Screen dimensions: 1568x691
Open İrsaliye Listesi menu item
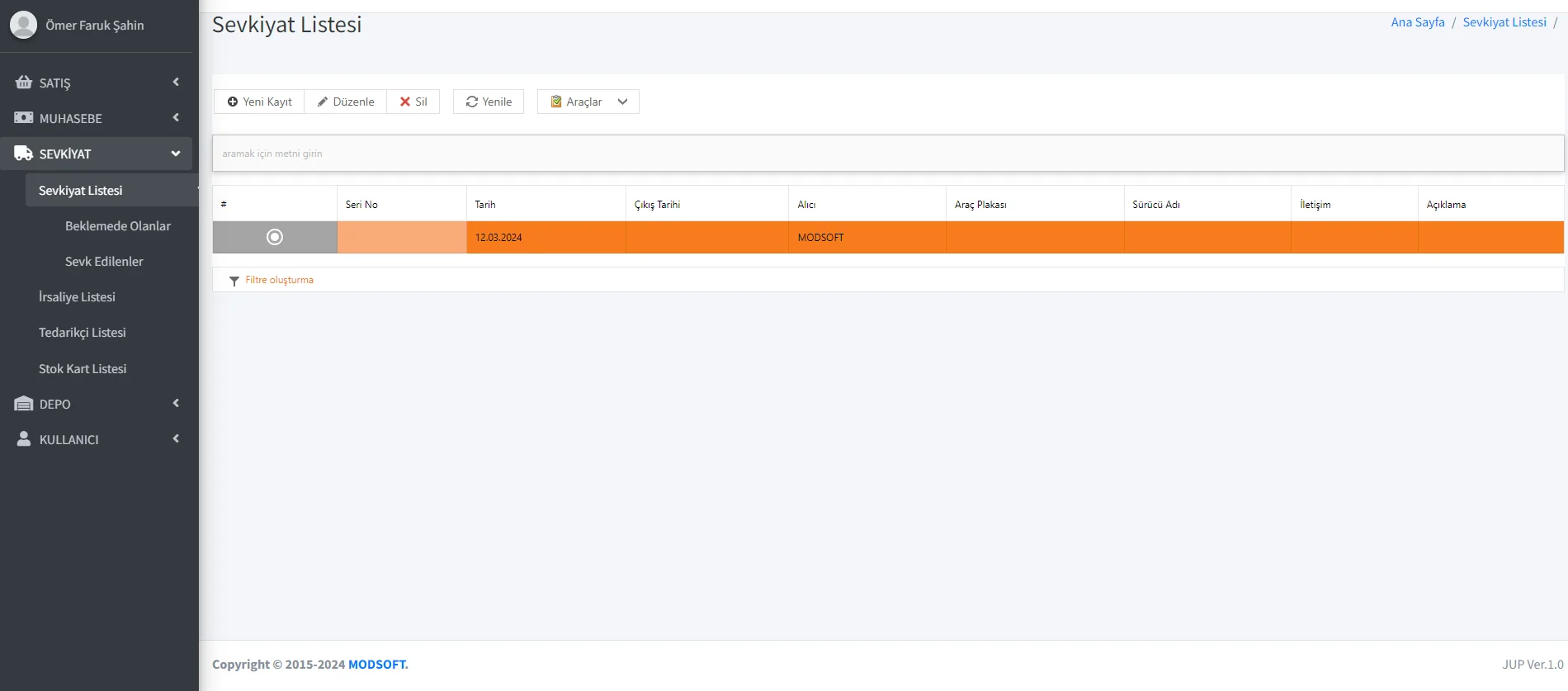click(77, 296)
